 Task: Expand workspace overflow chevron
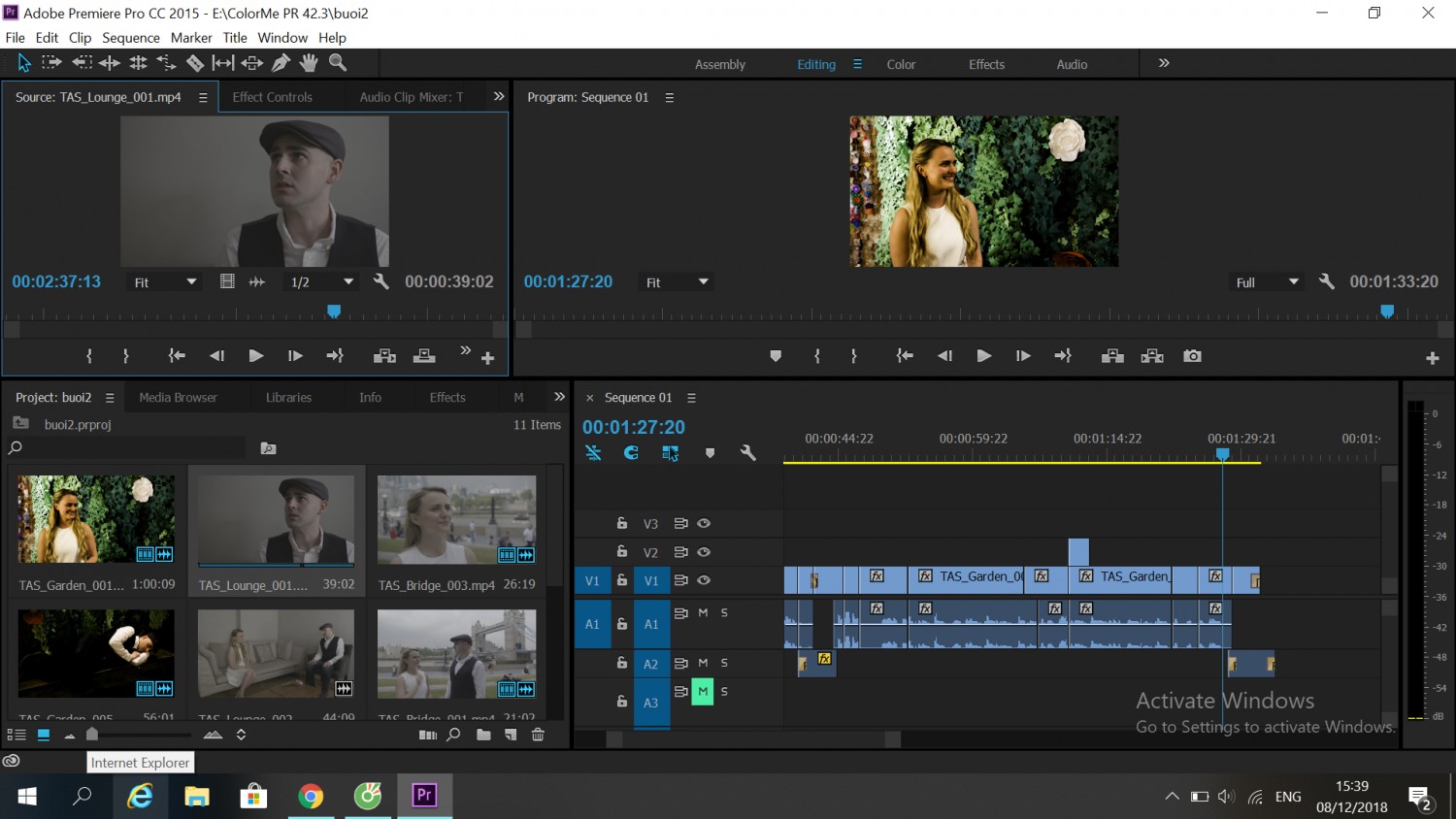point(1164,63)
